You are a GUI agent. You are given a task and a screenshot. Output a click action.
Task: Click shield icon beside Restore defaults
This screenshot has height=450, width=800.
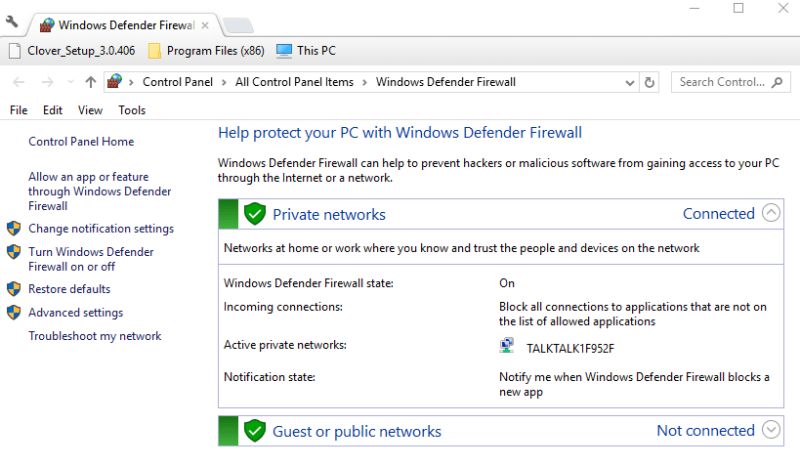14,289
